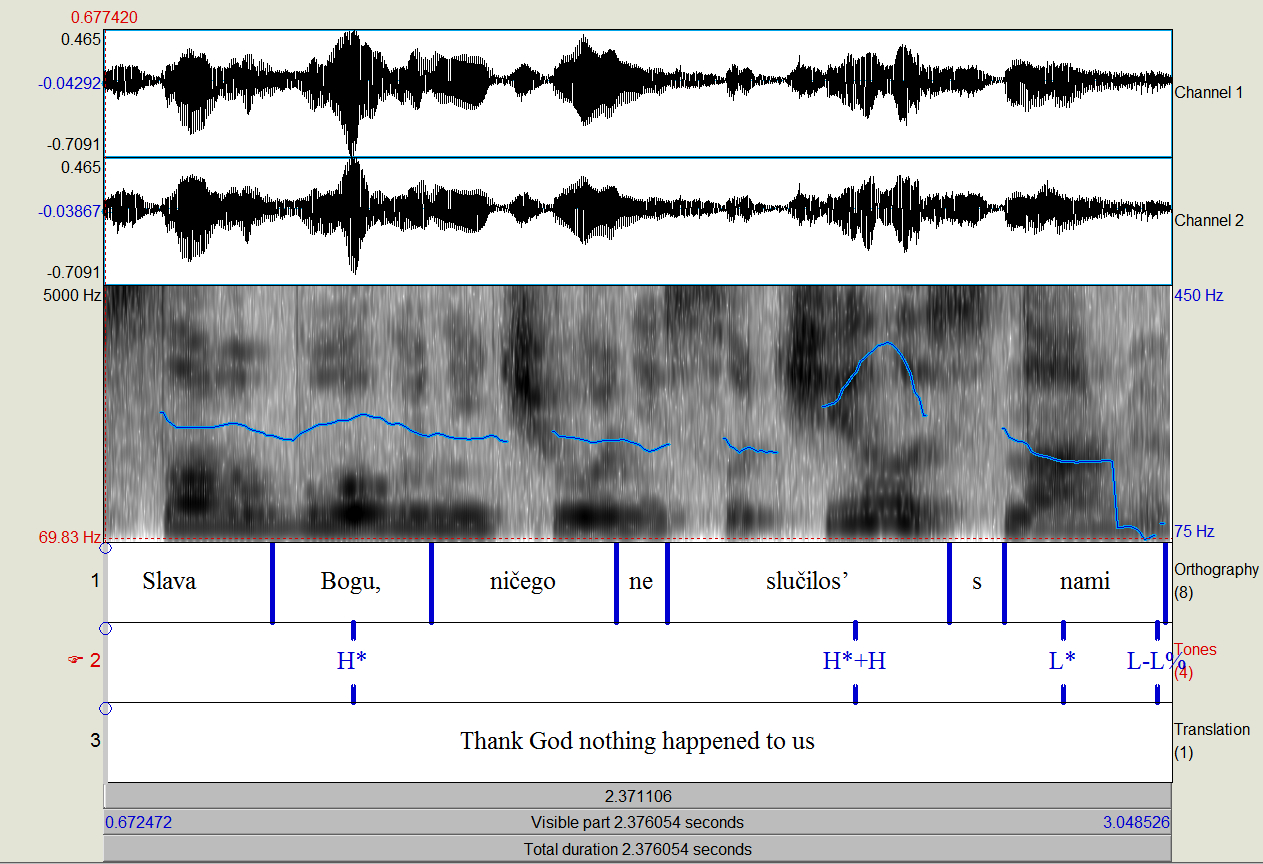Viewport: 1263px width, 864px height.
Task: Click the H*+H tone point label
Action: pyautogui.click(x=855, y=661)
